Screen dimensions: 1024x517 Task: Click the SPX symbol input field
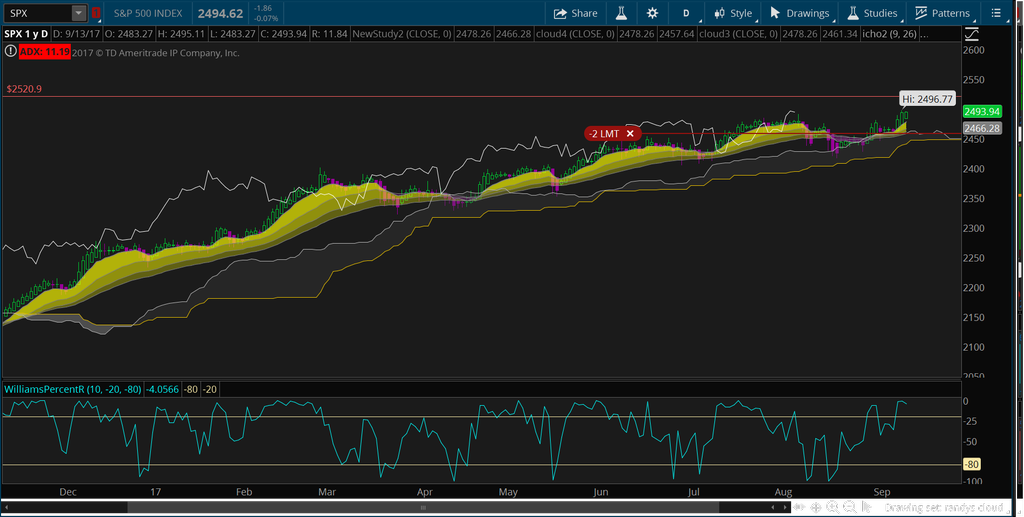coord(37,13)
